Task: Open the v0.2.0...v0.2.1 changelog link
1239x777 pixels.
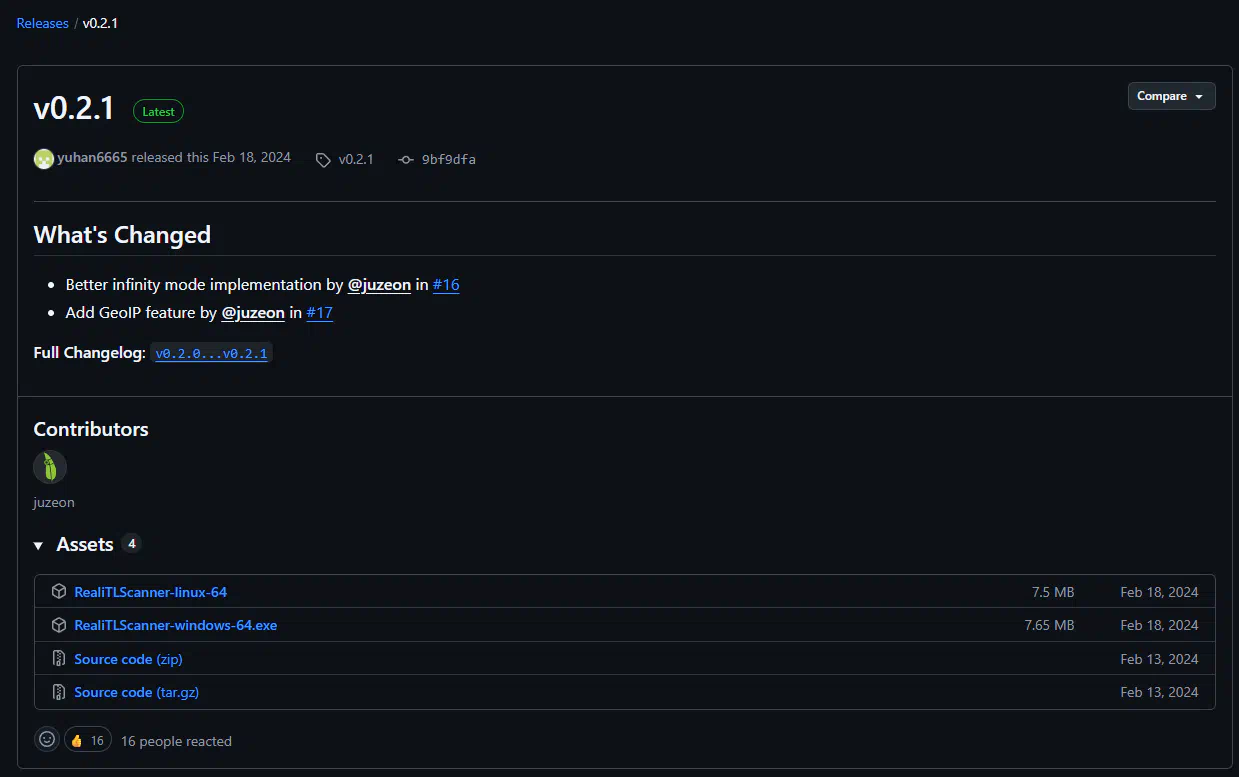Action: [211, 354]
